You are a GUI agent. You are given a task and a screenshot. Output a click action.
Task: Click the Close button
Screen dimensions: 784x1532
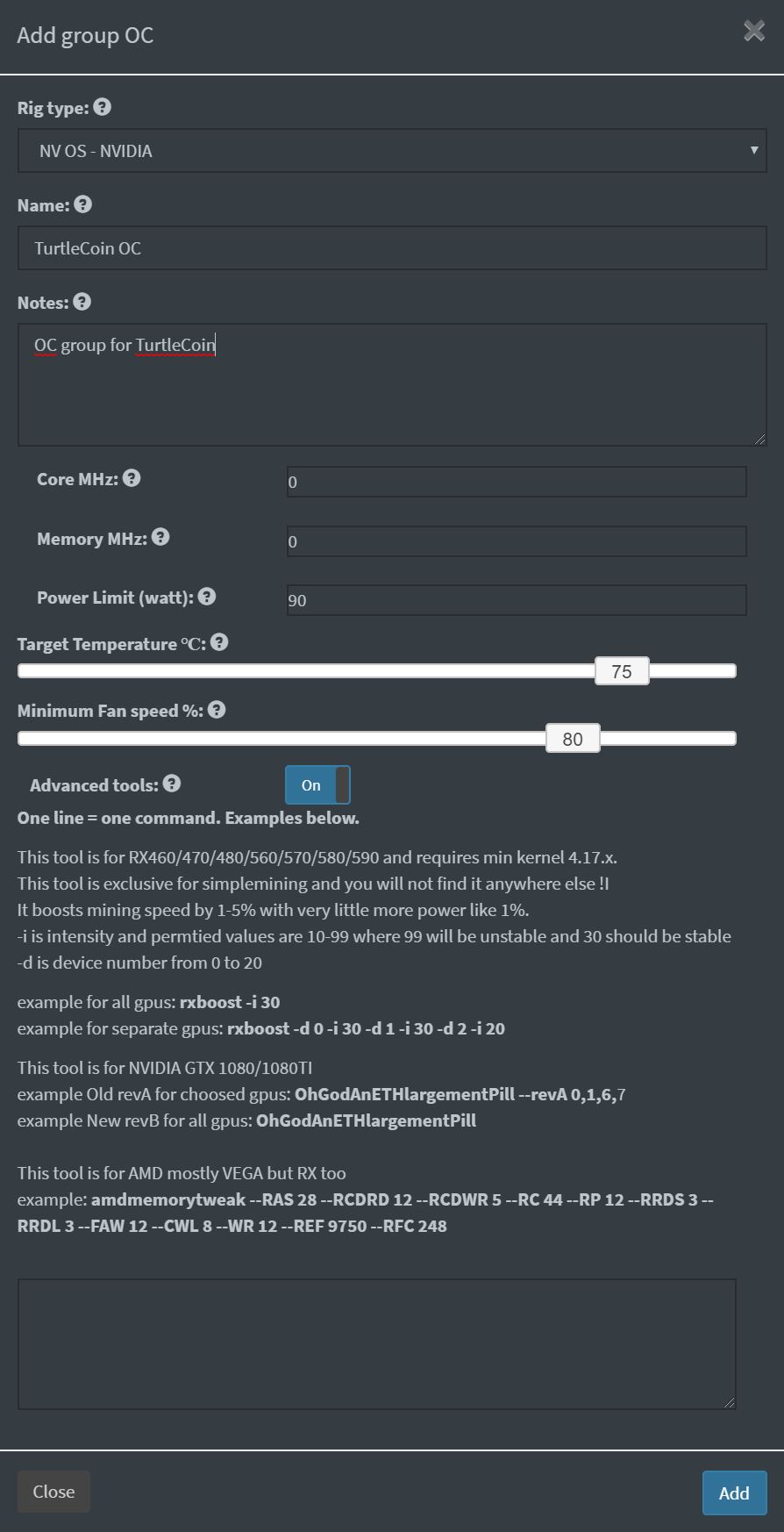53,1492
